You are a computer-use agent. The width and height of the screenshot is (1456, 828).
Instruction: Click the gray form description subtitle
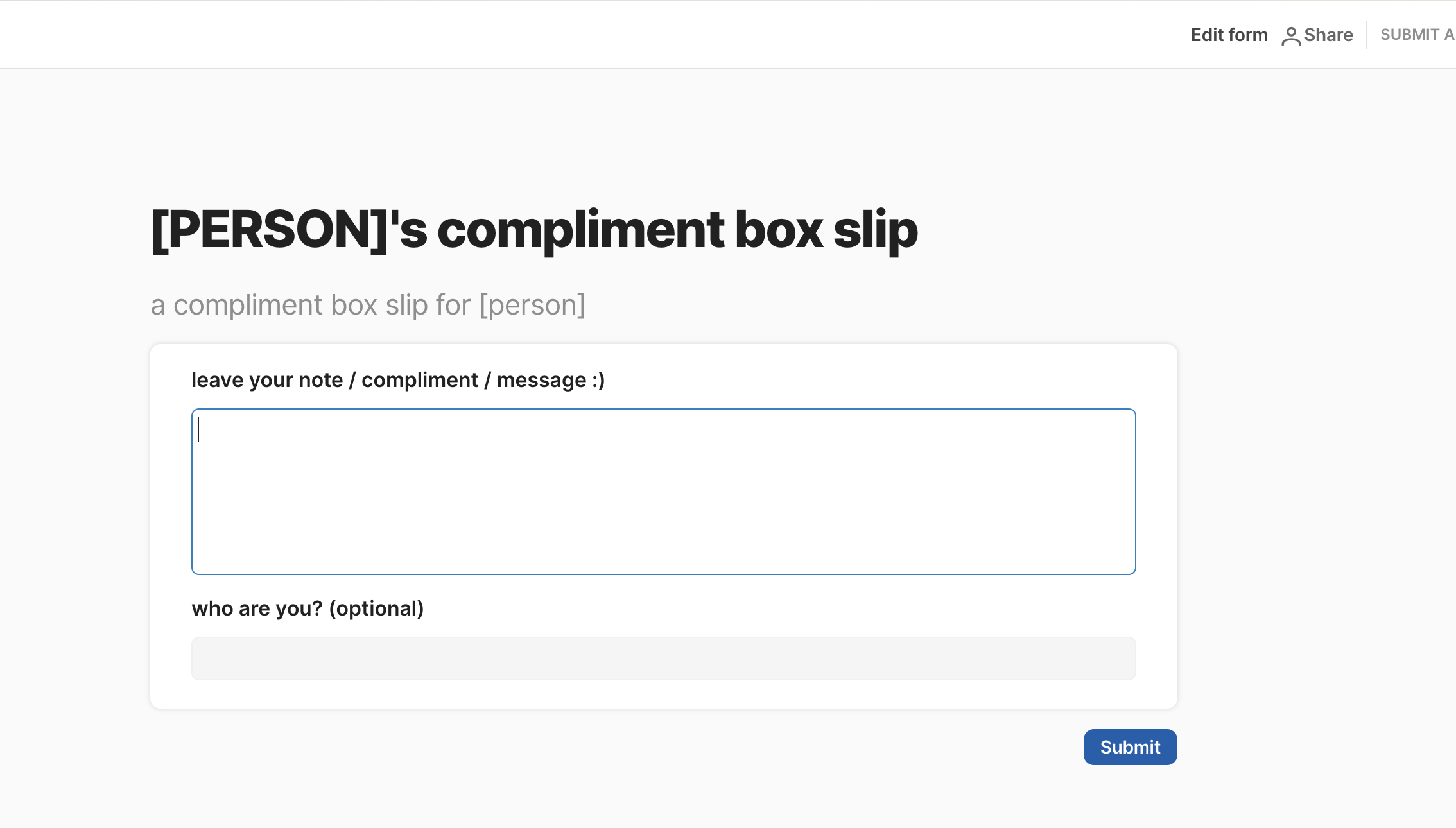point(368,305)
